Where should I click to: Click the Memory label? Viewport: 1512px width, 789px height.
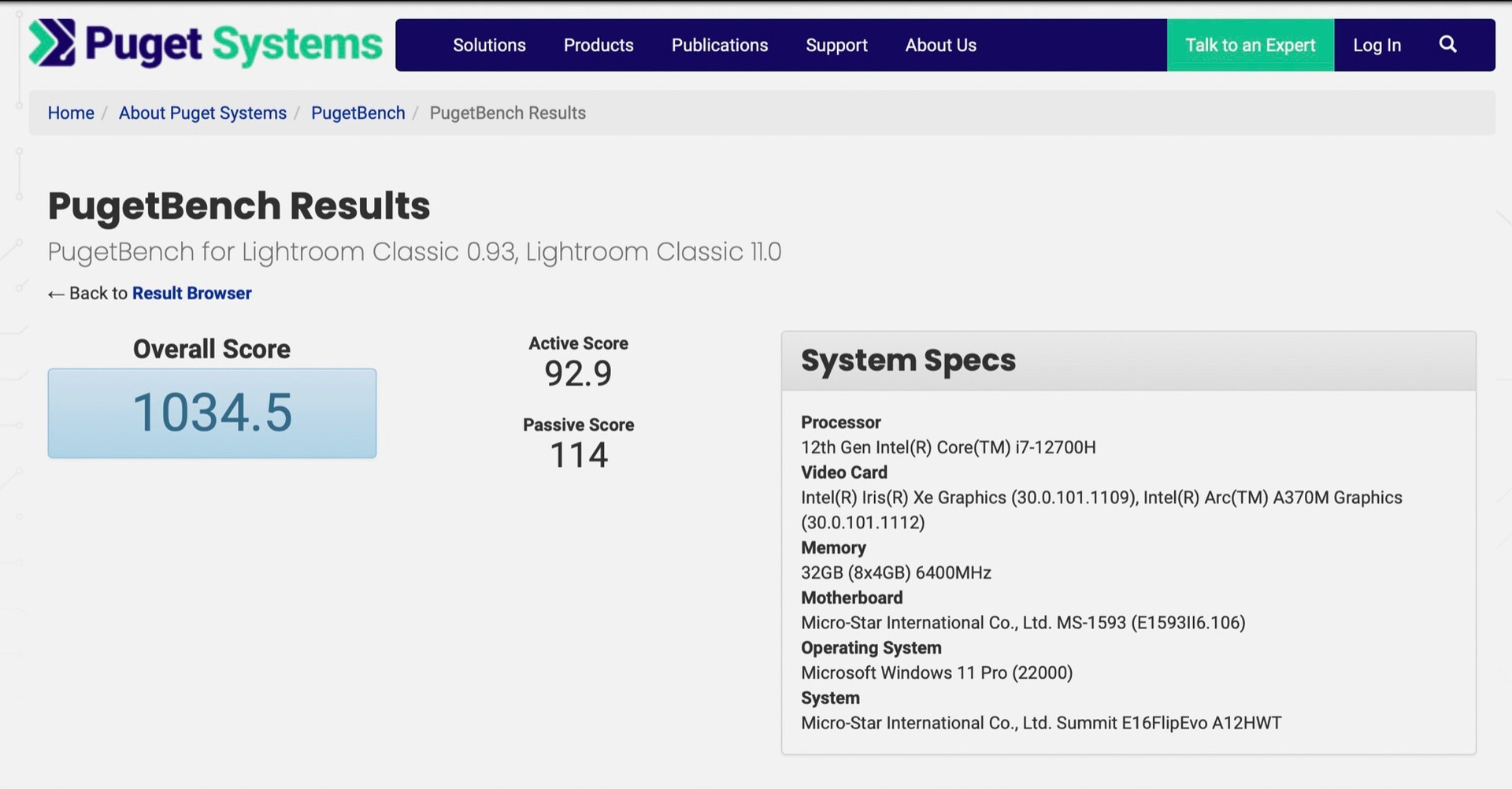(x=833, y=547)
